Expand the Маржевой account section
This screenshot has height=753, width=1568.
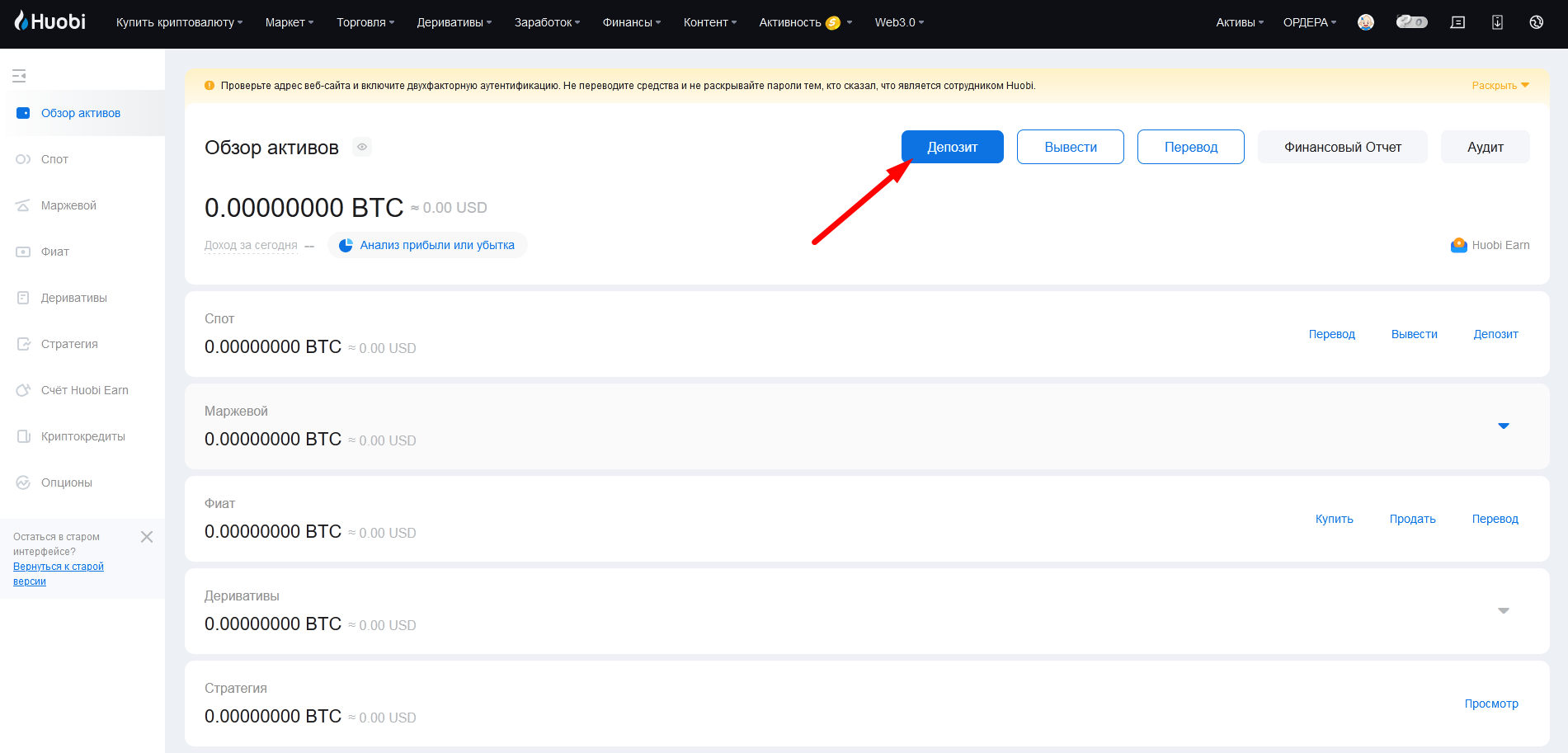tap(1504, 426)
